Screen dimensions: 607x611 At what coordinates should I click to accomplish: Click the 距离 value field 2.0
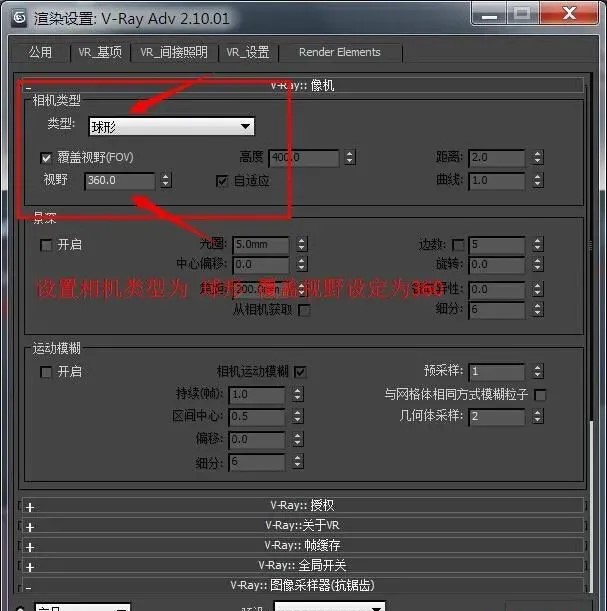pos(497,158)
